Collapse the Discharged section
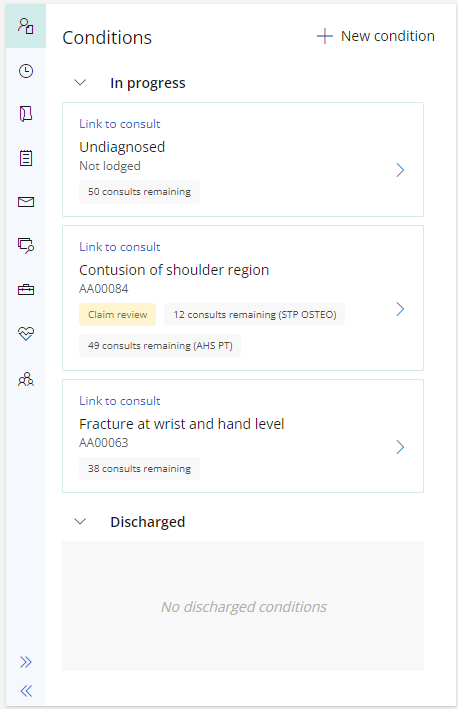 (80, 521)
